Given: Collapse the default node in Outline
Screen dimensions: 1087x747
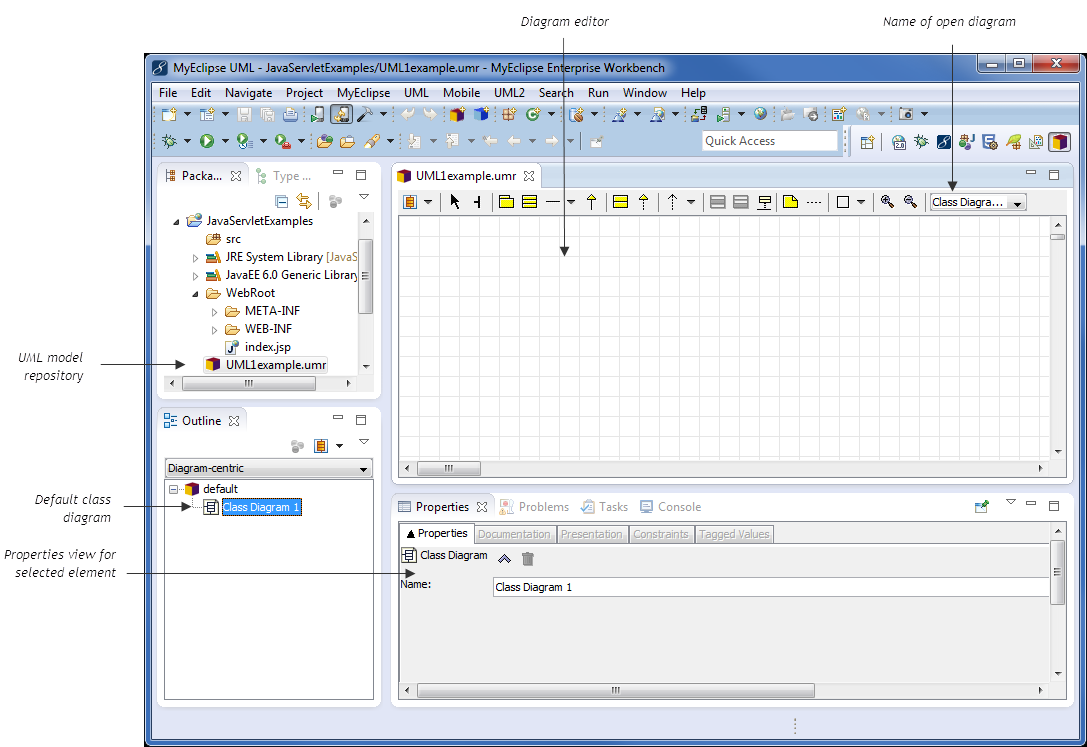Looking at the screenshot, I should (174, 489).
